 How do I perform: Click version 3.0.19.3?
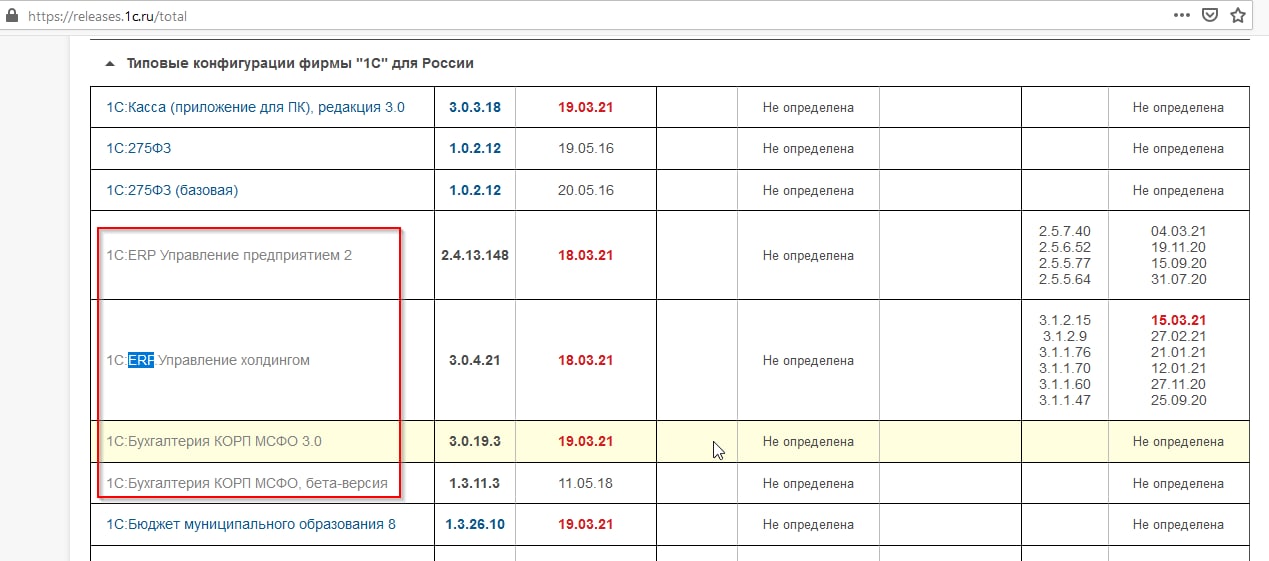[x=475, y=441]
